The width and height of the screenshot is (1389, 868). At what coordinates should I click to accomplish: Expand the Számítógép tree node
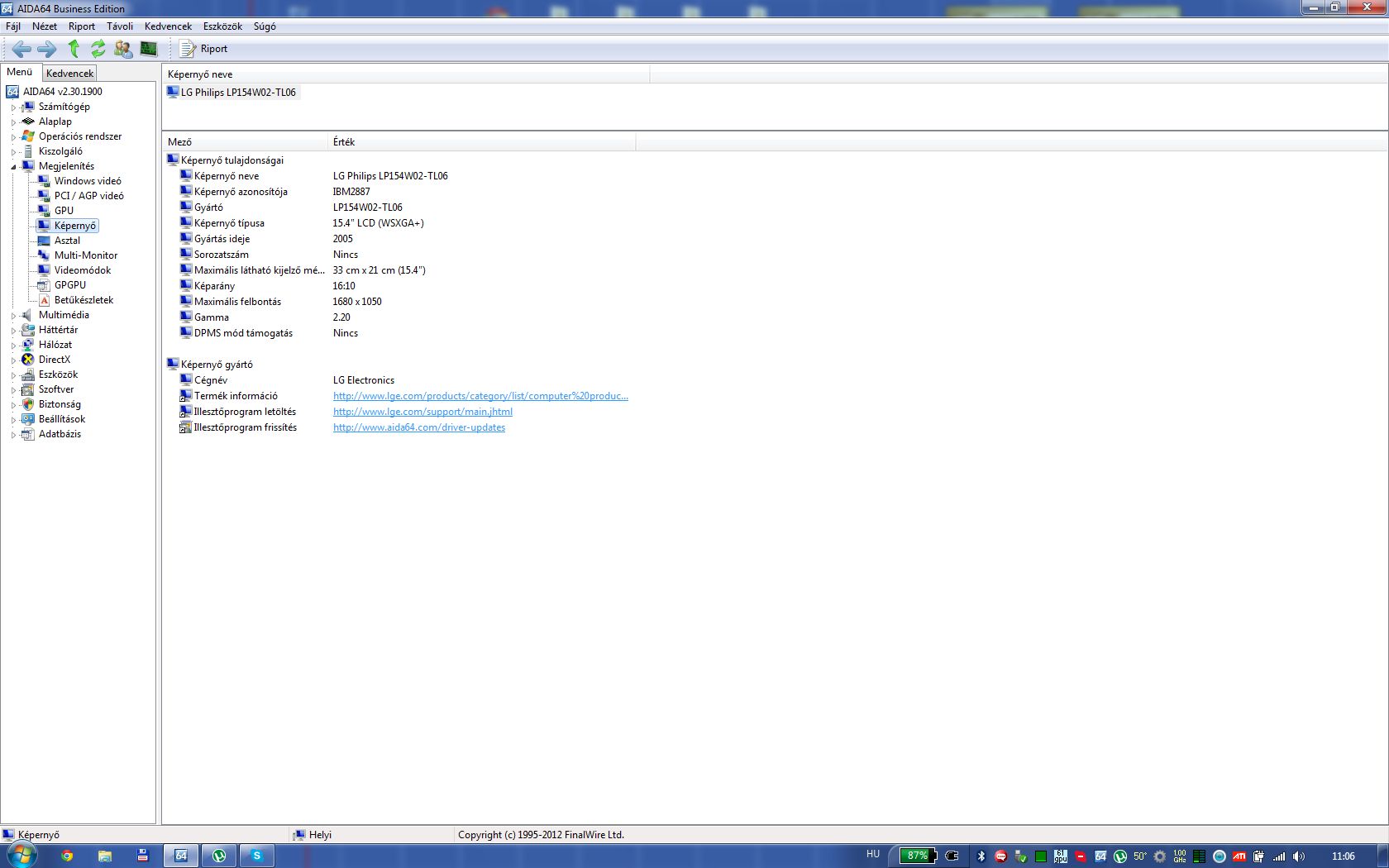click(13, 107)
